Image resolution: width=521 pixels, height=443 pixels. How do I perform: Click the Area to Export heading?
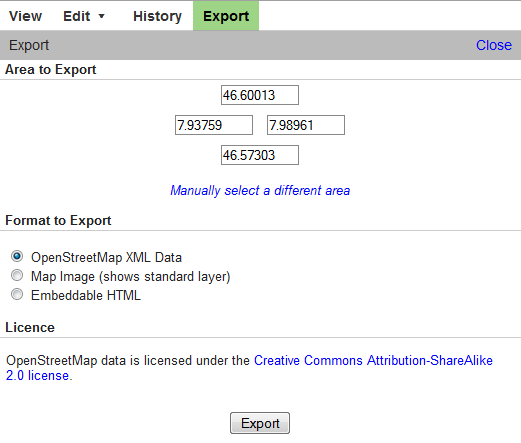(51, 70)
